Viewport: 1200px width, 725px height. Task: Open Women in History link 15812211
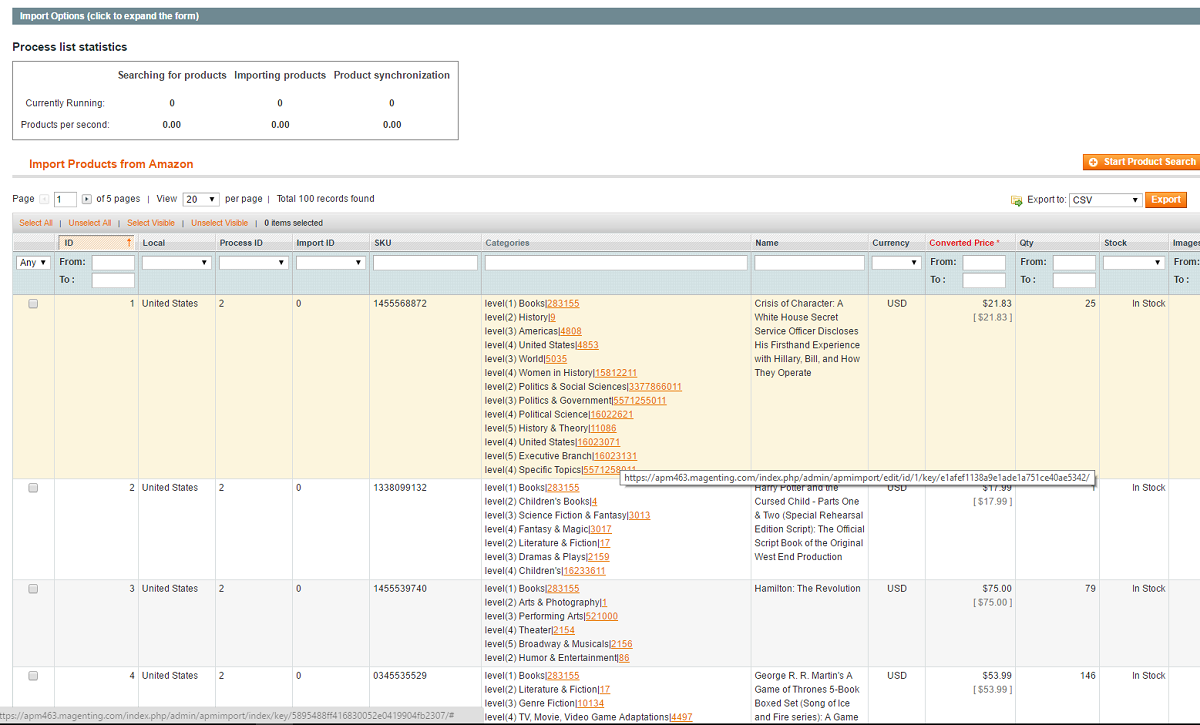pyautogui.click(x=616, y=373)
